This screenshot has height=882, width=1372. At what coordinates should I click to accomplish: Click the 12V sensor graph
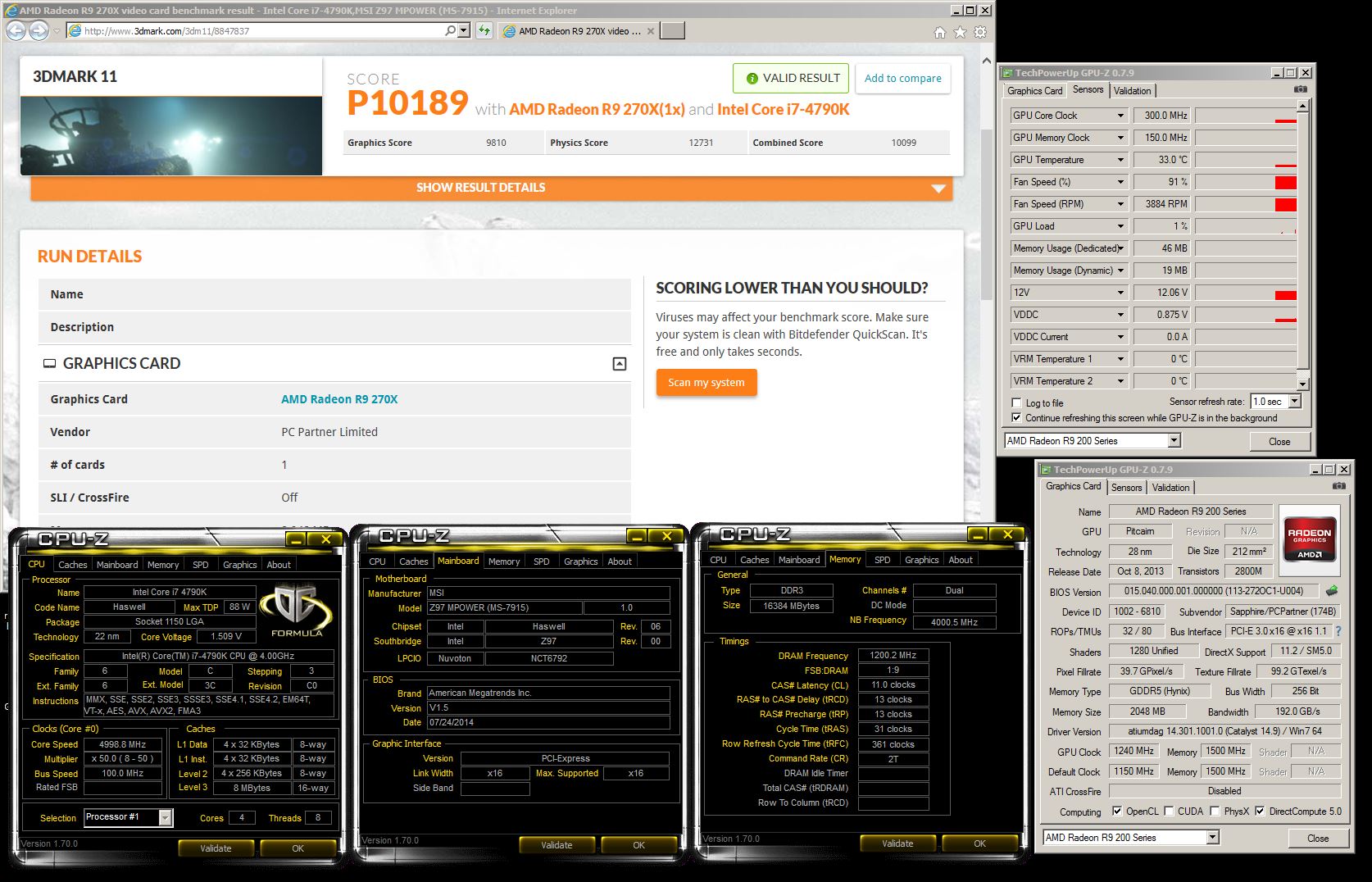tap(1246, 293)
